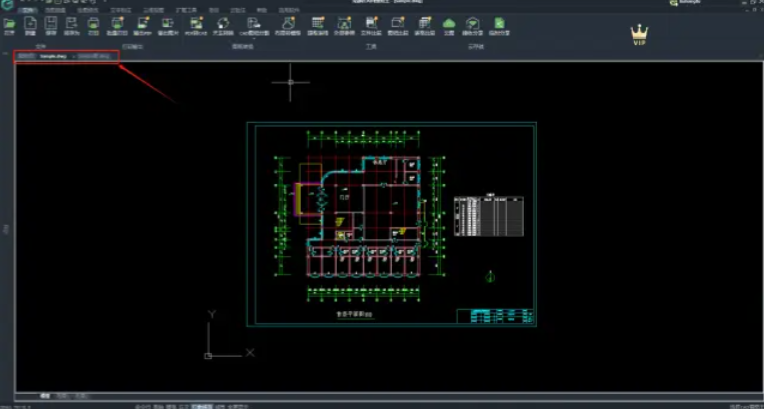Click the save floppy disk icon
764x409 pixels.
coord(50,22)
